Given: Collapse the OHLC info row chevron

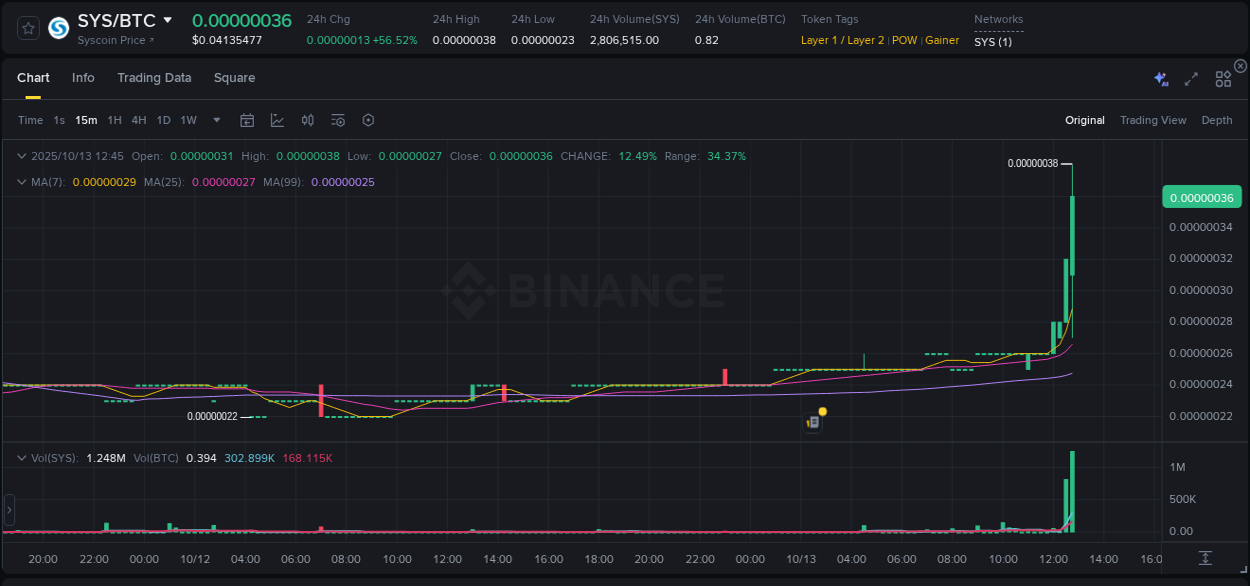Looking at the screenshot, I should pyautogui.click(x=22, y=156).
